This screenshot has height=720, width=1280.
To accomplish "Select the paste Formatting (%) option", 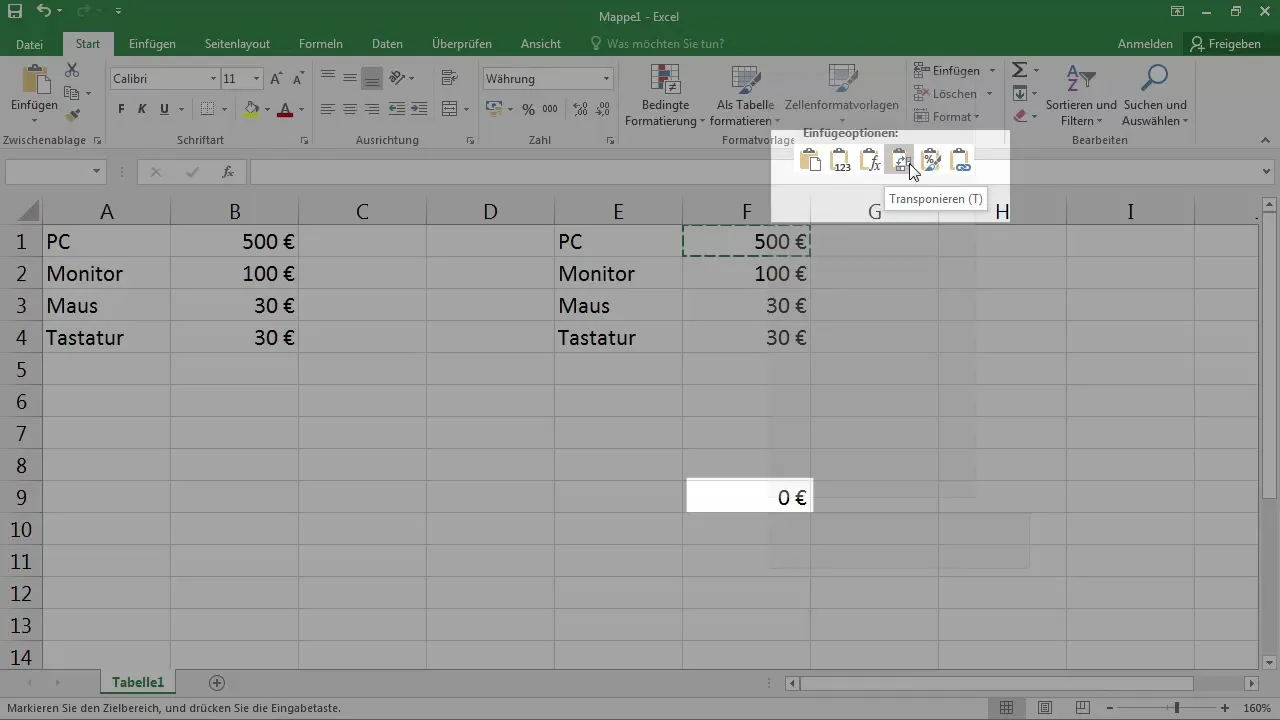I will [930, 160].
